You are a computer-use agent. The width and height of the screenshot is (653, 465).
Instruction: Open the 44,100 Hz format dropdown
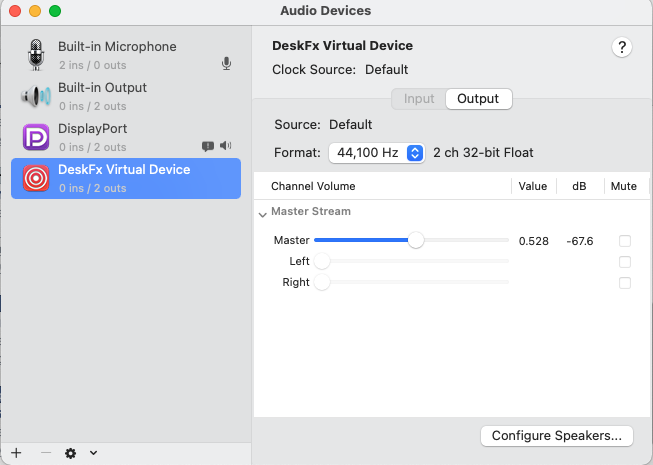(376, 153)
